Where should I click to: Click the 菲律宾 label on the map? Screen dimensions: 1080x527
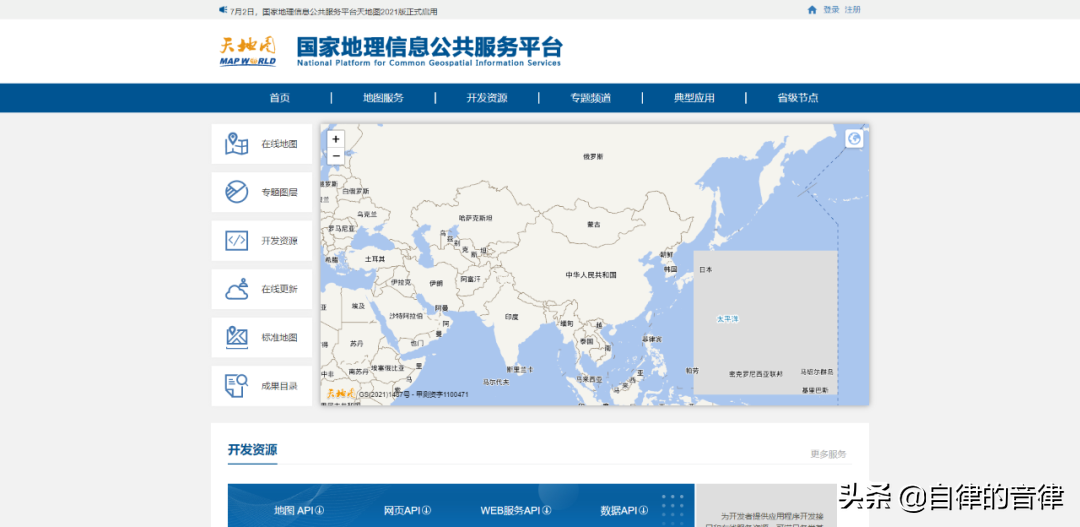652,339
